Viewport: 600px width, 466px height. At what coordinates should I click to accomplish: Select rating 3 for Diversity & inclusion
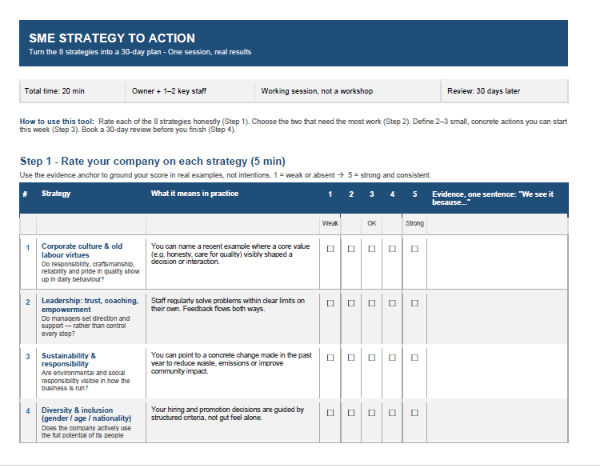pos(372,413)
